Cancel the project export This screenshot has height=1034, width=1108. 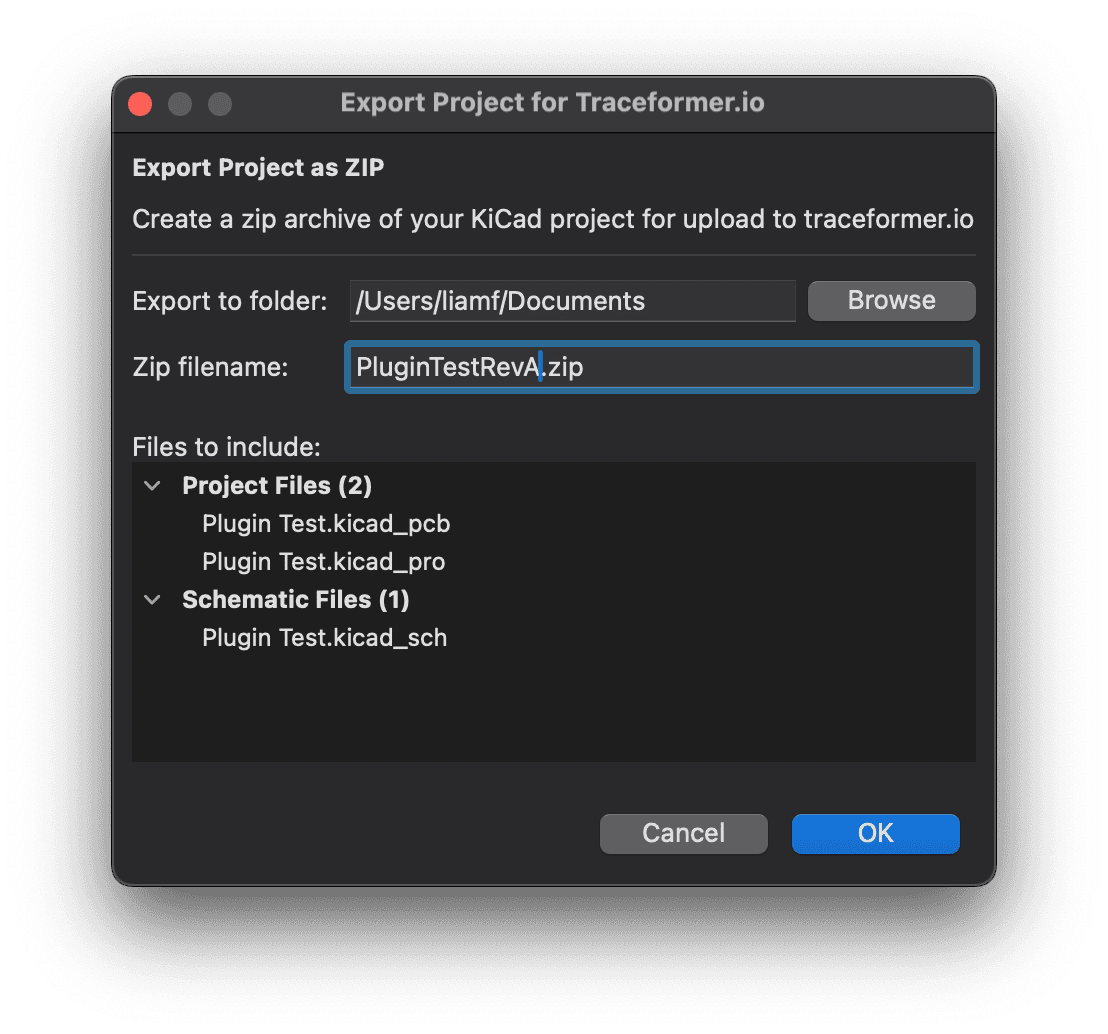pyautogui.click(x=683, y=833)
